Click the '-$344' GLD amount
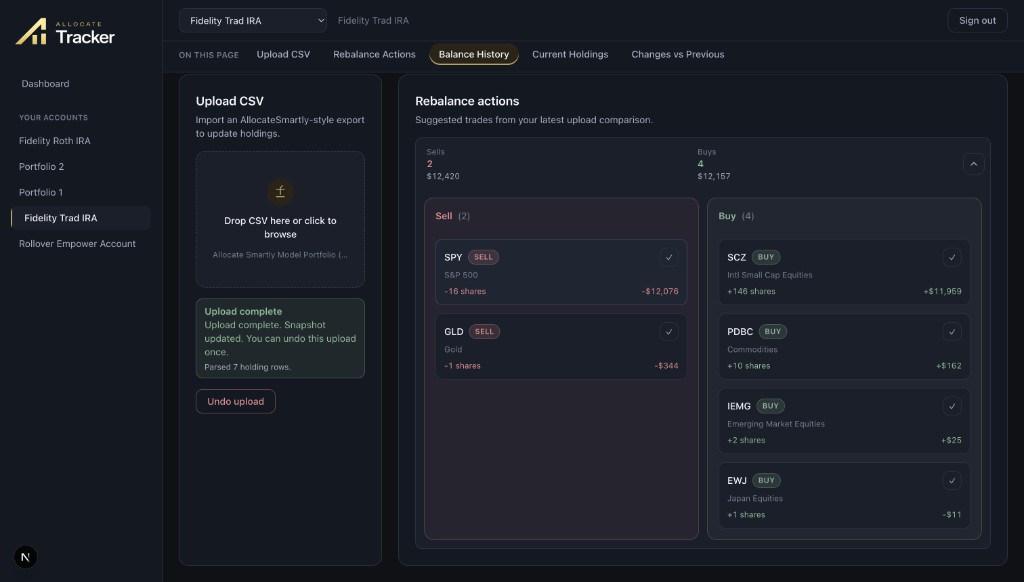The width and height of the screenshot is (1024, 582). click(666, 366)
